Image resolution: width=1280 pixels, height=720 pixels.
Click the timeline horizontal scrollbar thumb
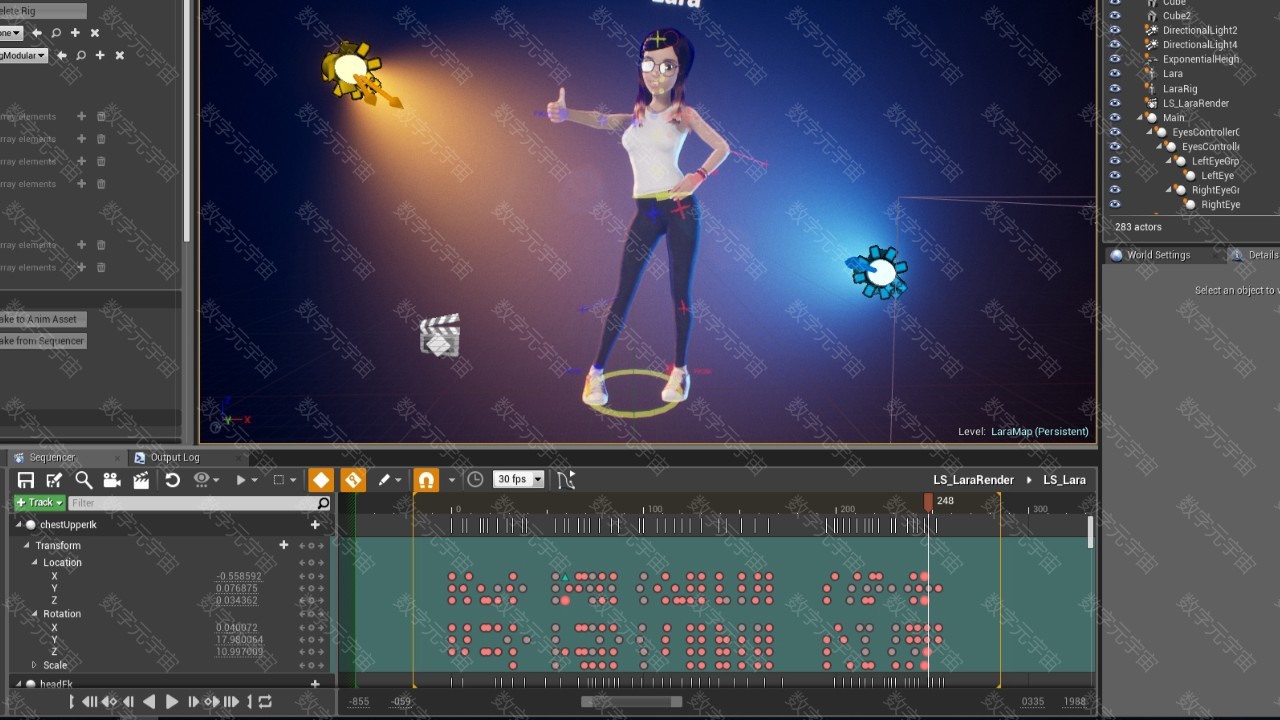click(x=632, y=702)
